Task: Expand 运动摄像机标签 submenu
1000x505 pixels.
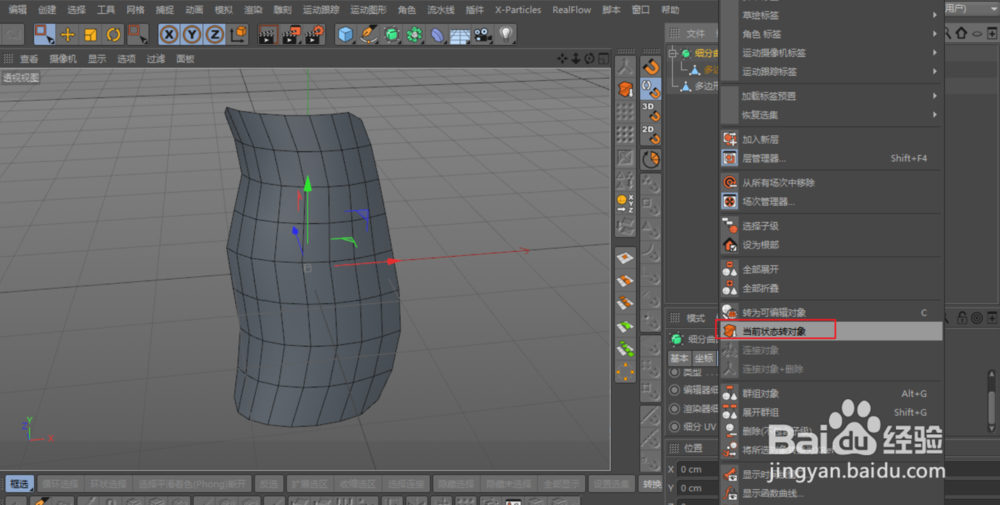Action: (x=832, y=52)
